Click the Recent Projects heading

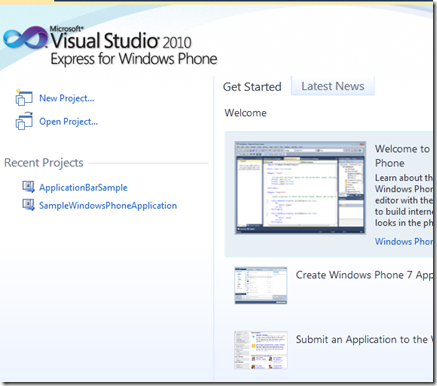[44, 163]
